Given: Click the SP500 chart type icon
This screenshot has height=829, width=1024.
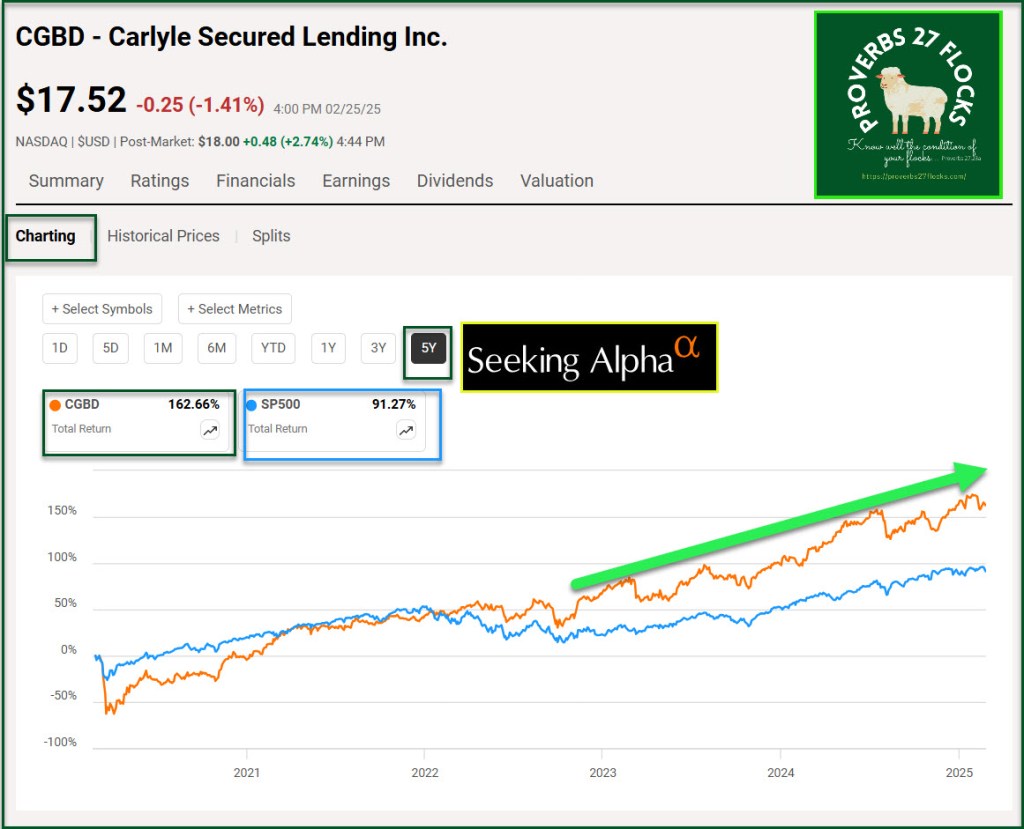Looking at the screenshot, I should pos(406,431).
